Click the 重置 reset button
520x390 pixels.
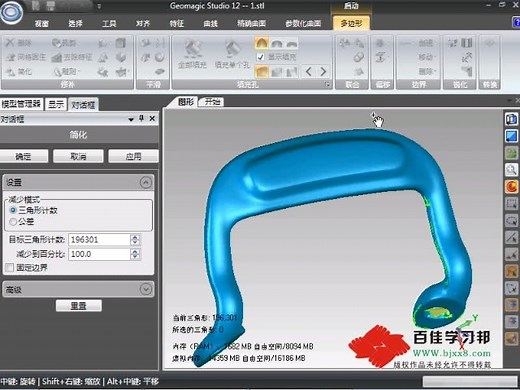pyautogui.click(x=79, y=305)
